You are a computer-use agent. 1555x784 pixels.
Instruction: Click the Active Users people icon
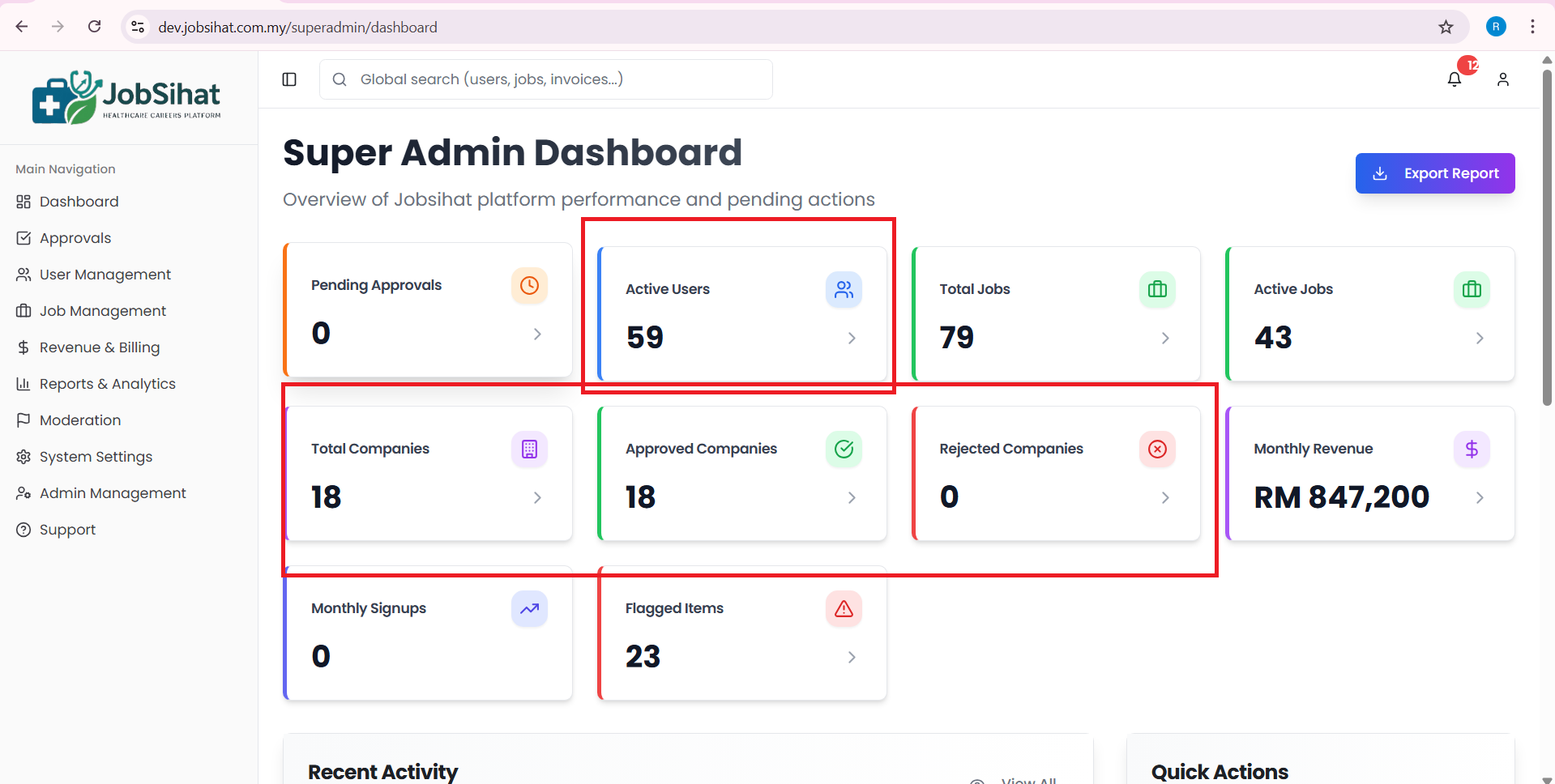(844, 290)
